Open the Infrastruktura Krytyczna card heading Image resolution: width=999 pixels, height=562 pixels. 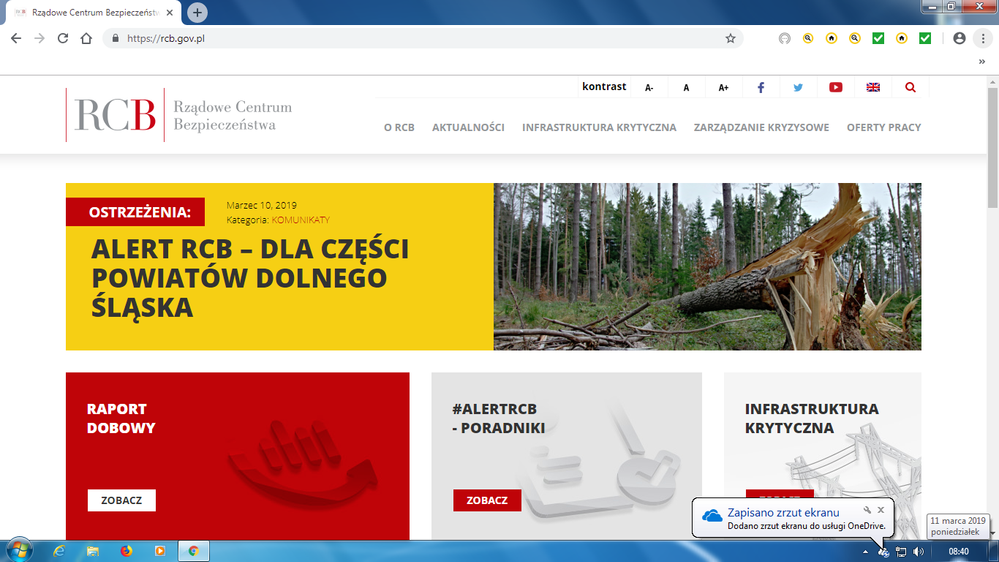[812, 418]
